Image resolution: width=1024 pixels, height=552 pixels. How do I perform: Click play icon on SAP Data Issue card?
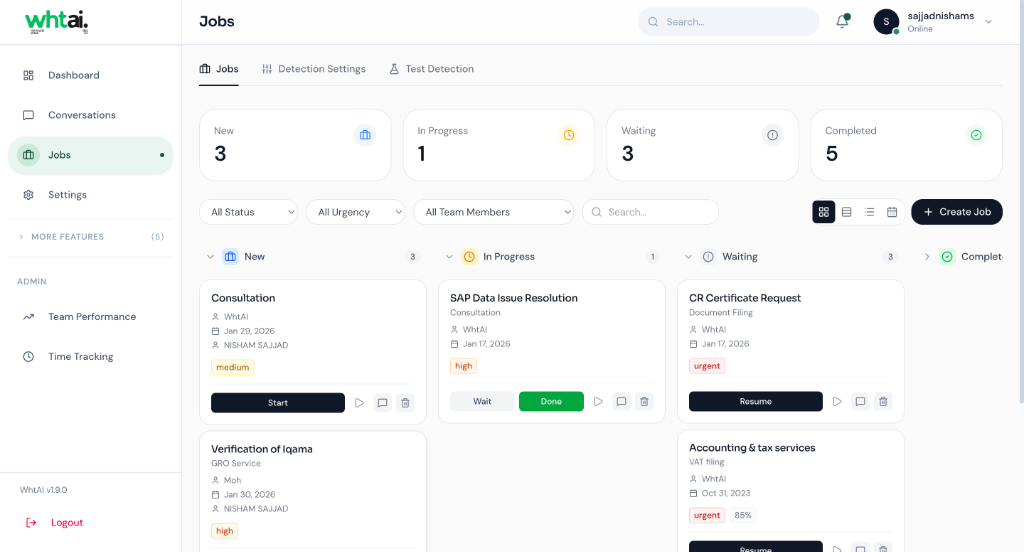click(598, 402)
